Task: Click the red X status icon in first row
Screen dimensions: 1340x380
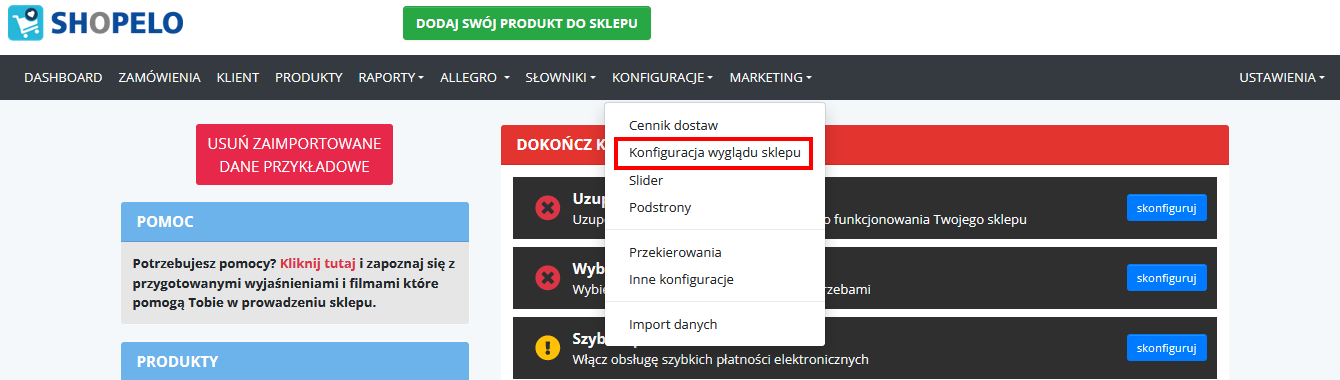Action: coord(547,208)
